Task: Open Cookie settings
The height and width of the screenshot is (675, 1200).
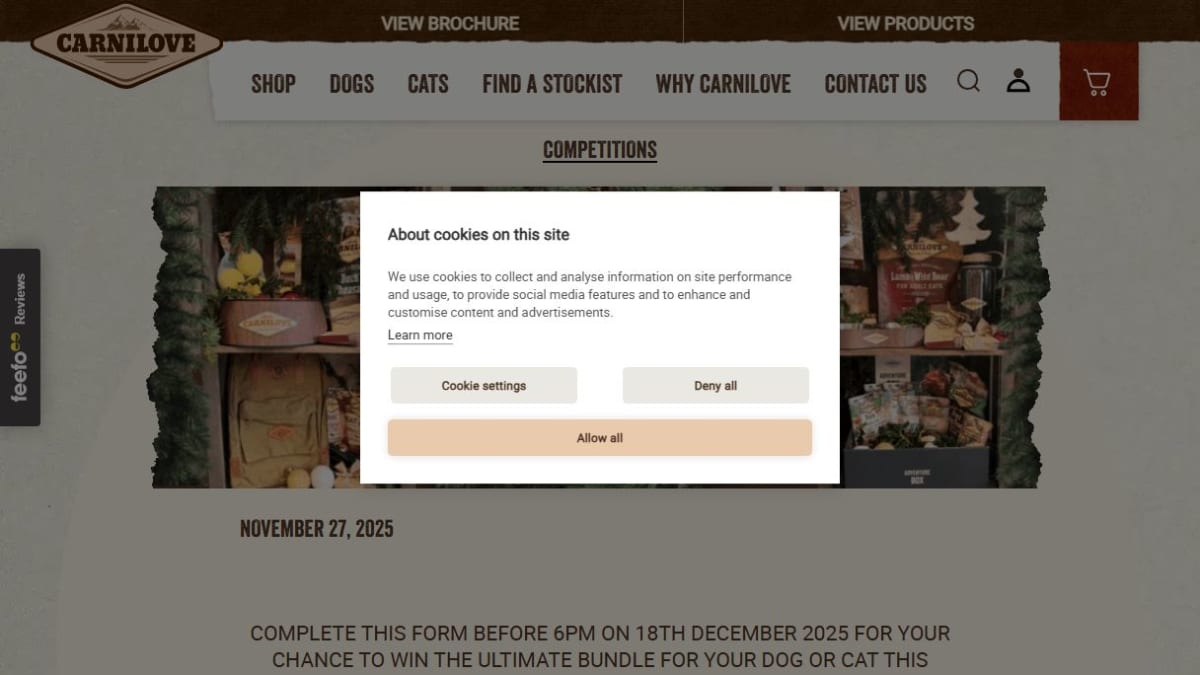Action: [484, 385]
